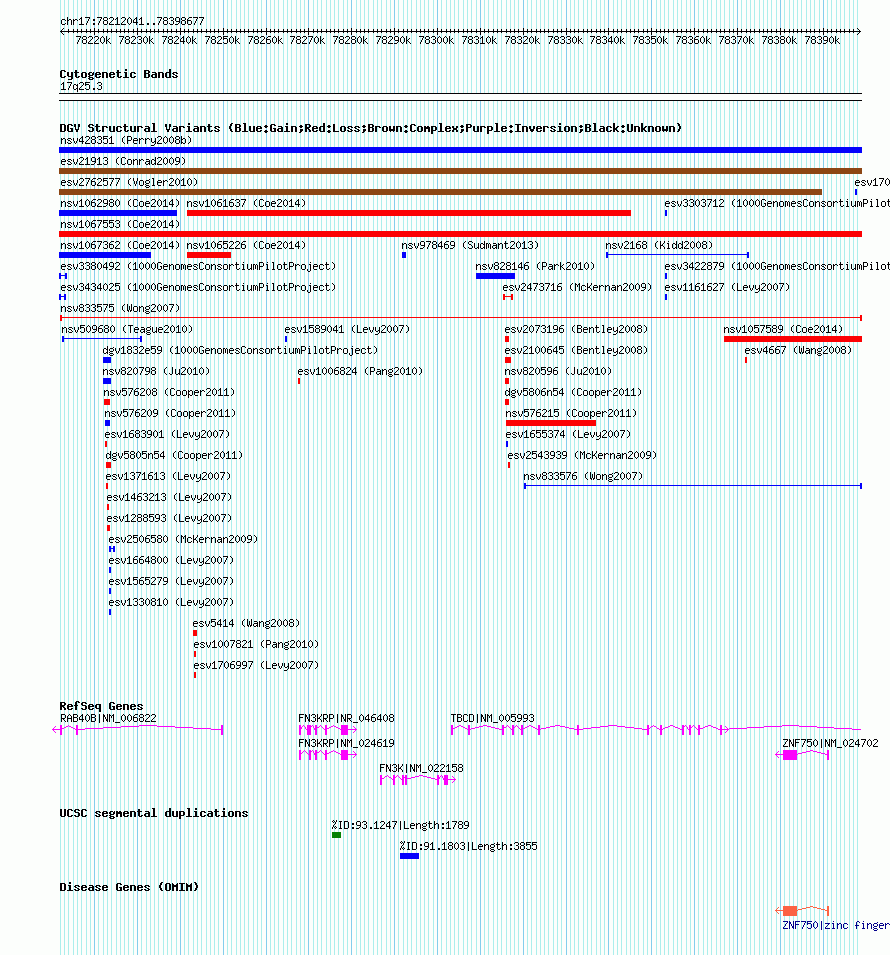The height and width of the screenshot is (955, 890).
Task: Click the FN3KRP NM_024619 gene glyph
Action: 328,755
